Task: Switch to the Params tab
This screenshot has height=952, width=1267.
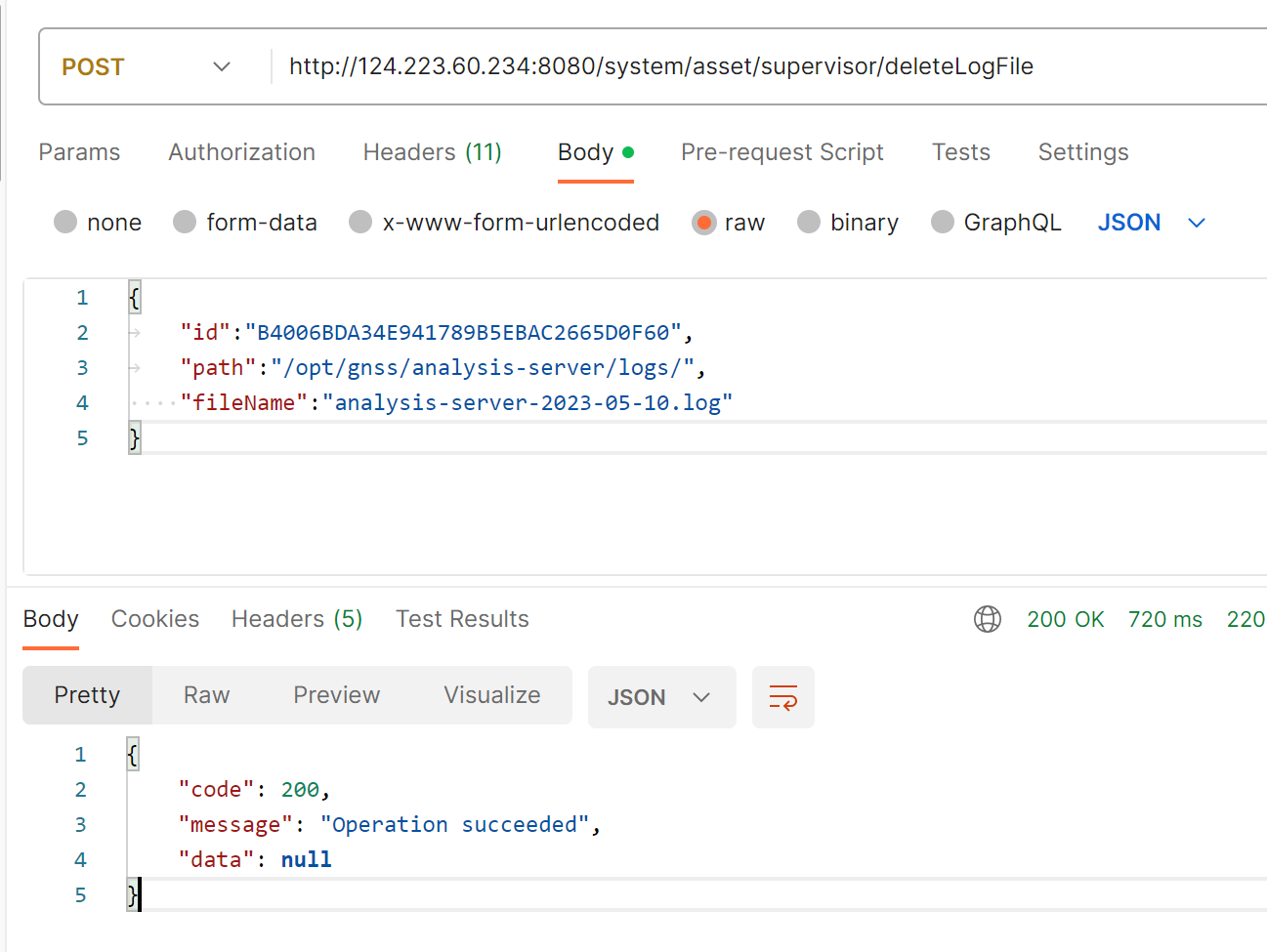Action: point(79,152)
